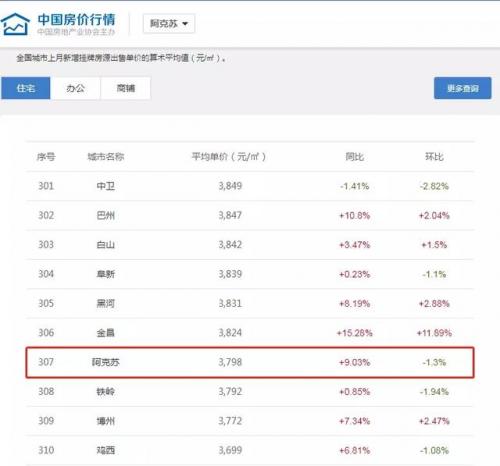Click year-on-year value +9.03%
This screenshot has height=466, width=500.
(354, 362)
